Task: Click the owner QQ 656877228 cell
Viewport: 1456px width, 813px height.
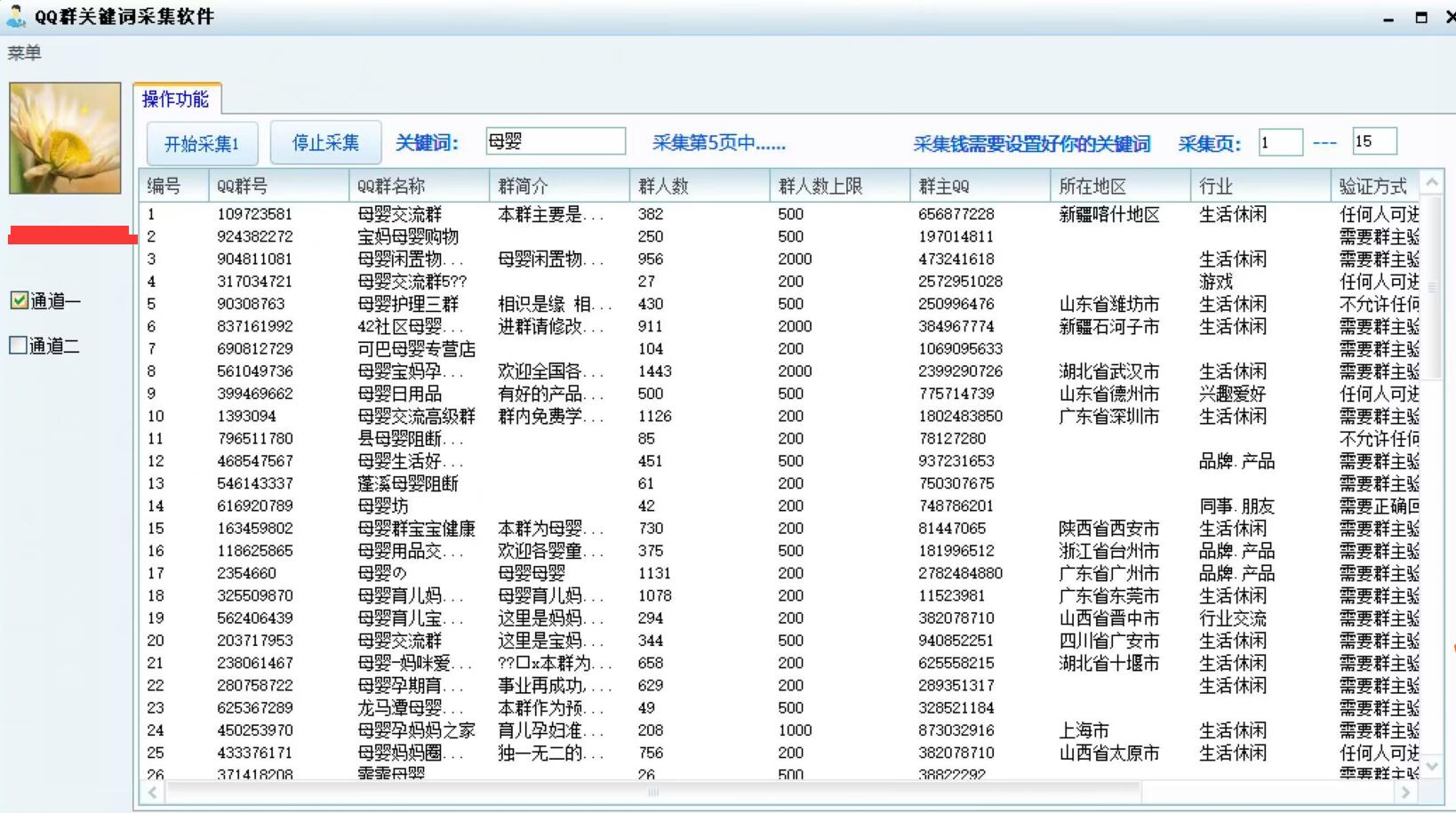Action: tap(956, 214)
